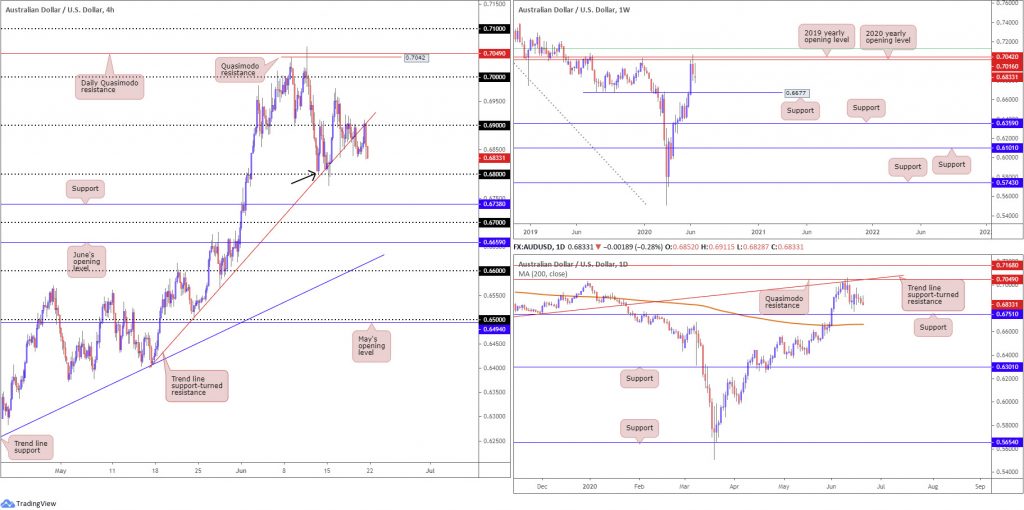Select the '2020 yearly opening level' callout
Screen dimensions: 1024x510
888,37
